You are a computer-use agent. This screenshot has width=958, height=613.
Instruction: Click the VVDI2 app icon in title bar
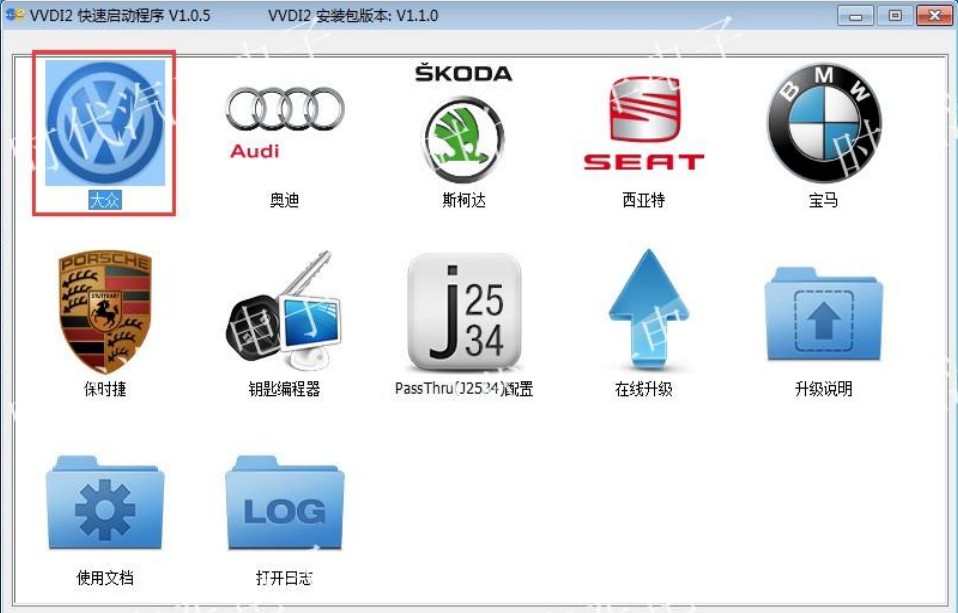click(x=14, y=15)
